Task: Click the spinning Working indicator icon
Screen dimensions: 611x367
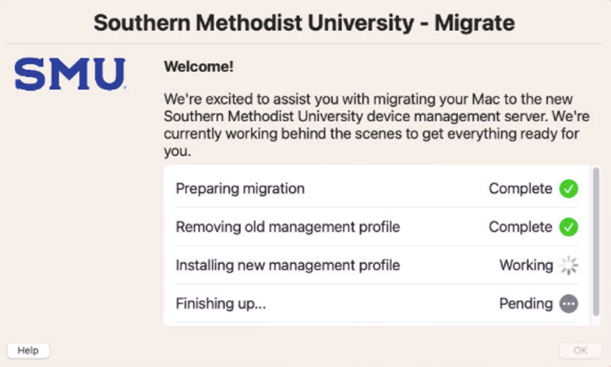Action: point(569,265)
